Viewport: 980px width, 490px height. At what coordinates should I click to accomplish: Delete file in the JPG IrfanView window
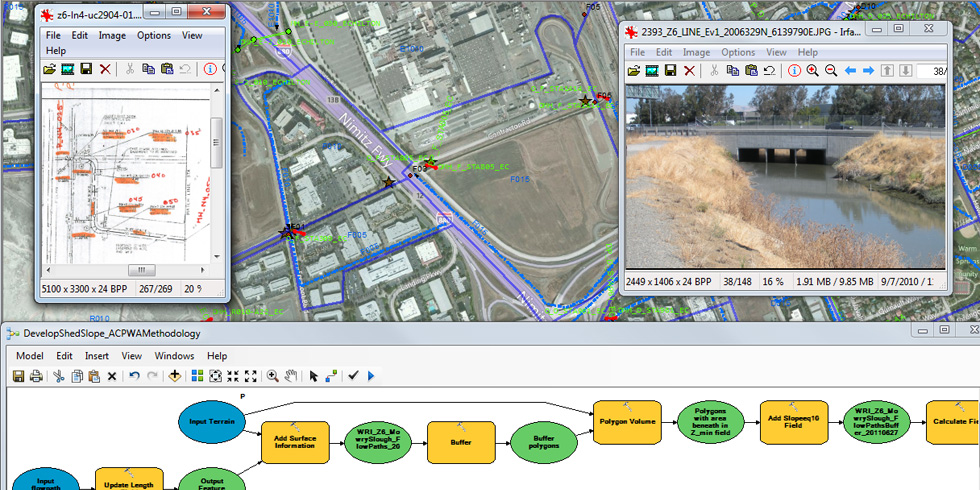coord(689,71)
